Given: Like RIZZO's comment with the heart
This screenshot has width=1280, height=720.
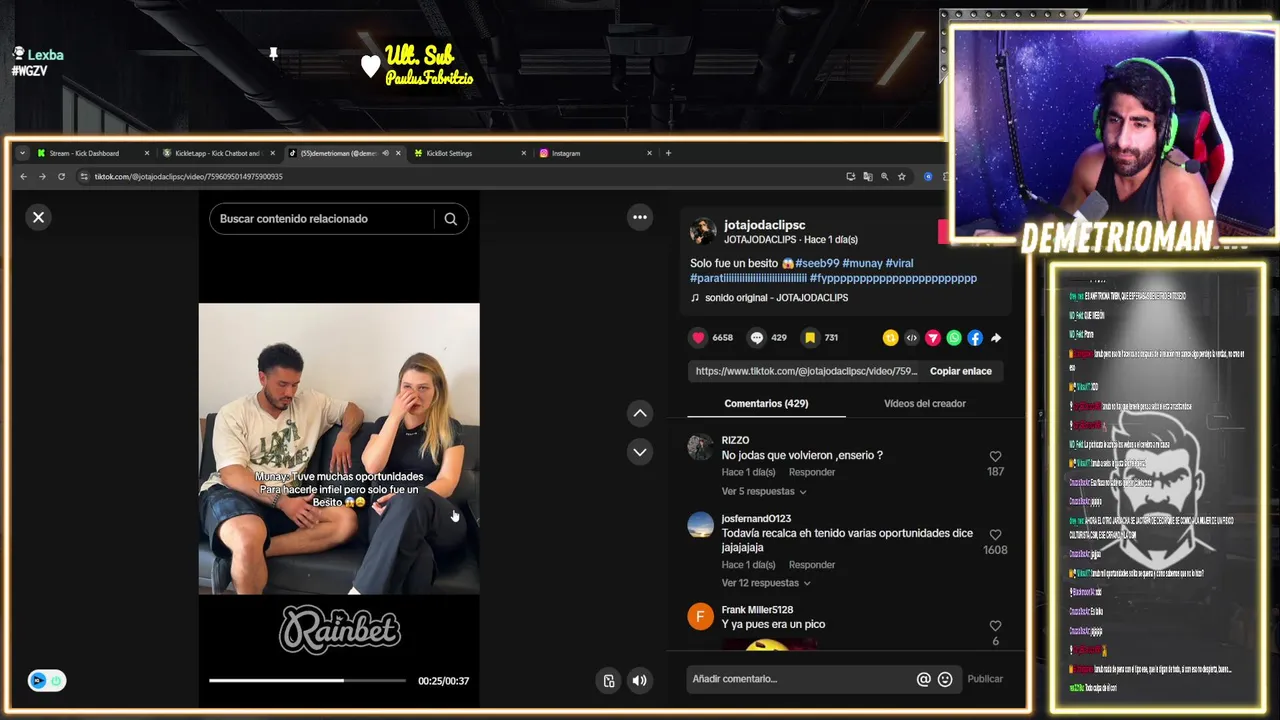Looking at the screenshot, I should [995, 456].
